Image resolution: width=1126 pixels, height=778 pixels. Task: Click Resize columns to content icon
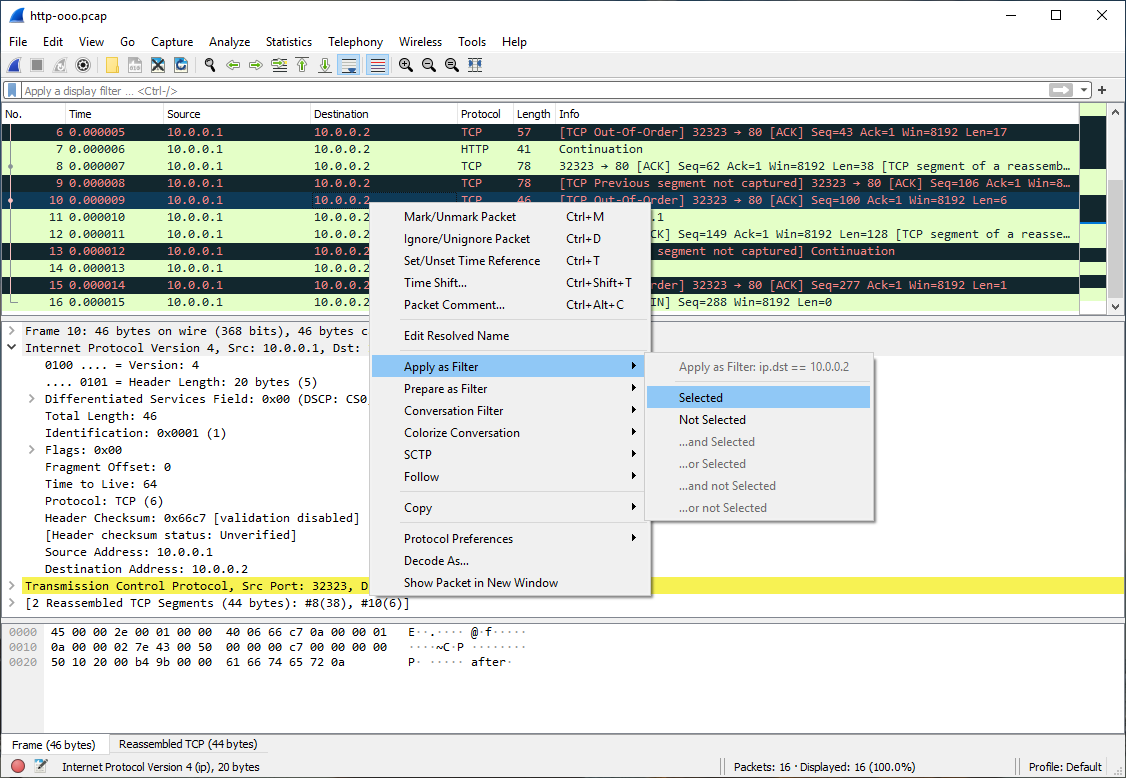coord(475,64)
